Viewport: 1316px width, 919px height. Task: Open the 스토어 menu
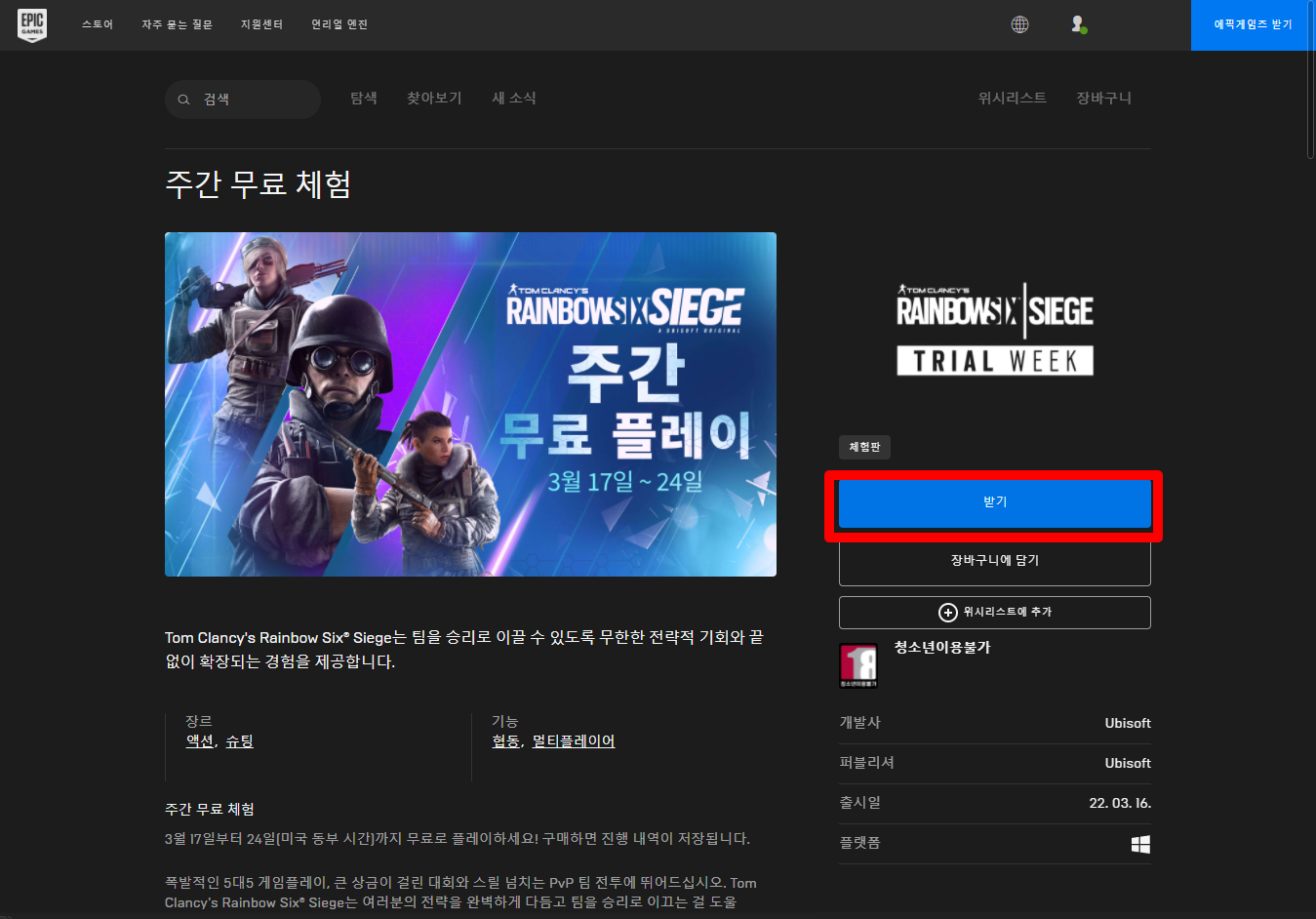98,24
